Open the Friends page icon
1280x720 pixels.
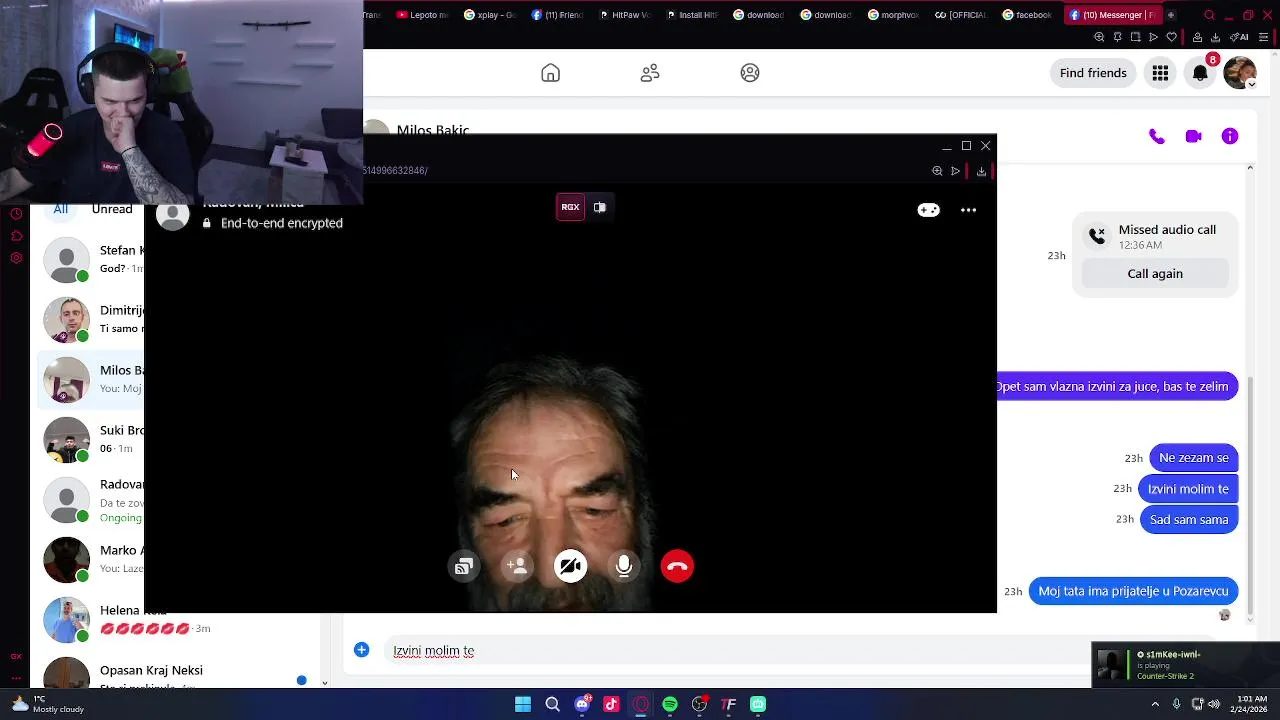click(650, 73)
